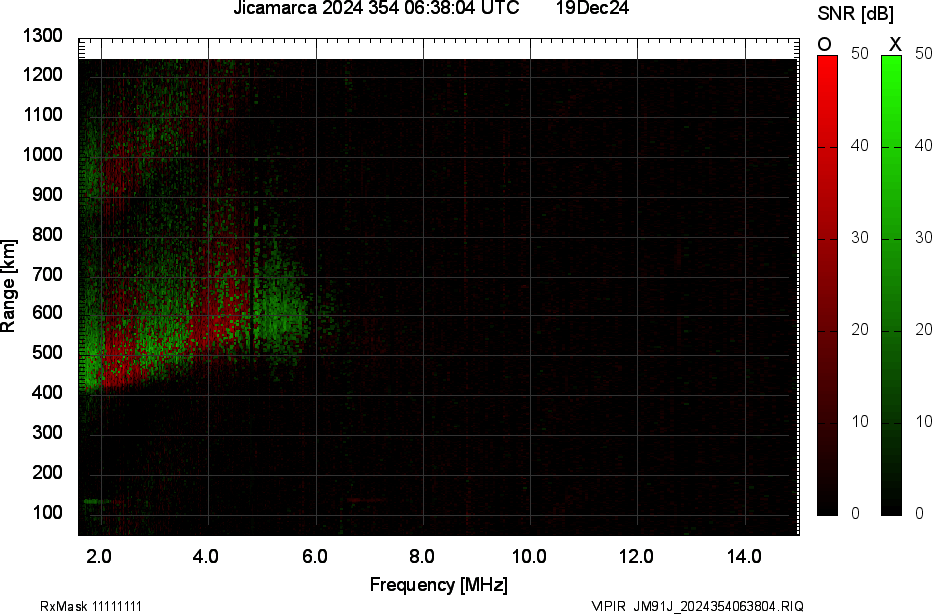
Task: Click the '200' range tick label
Action: coord(48,472)
